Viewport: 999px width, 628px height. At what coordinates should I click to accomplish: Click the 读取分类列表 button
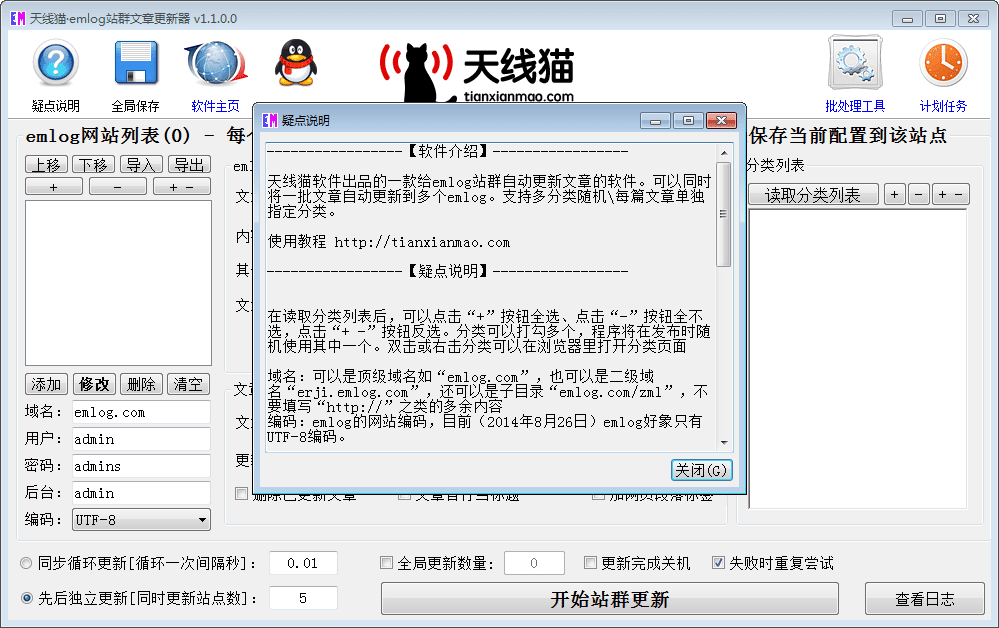coord(813,194)
